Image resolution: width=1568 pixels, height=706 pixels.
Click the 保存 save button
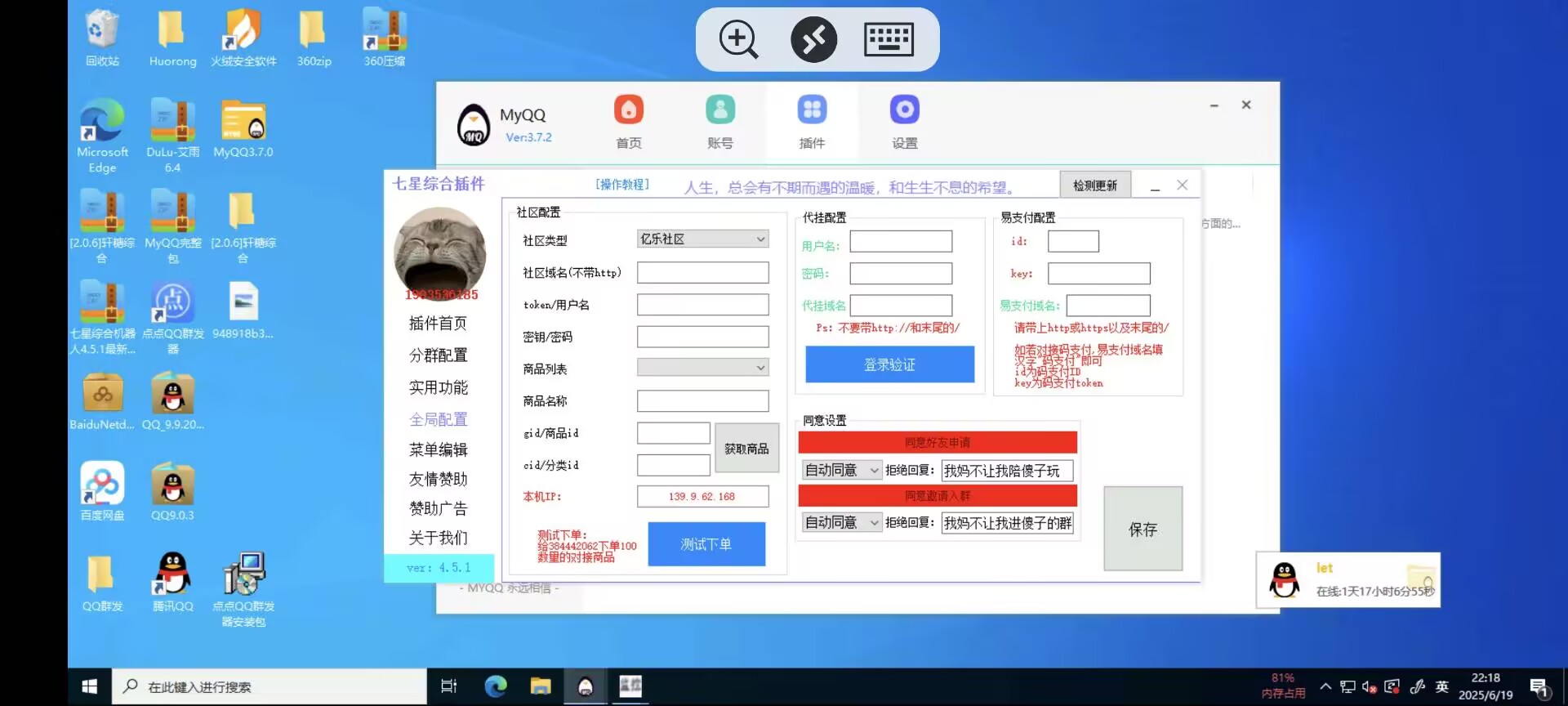pyautogui.click(x=1143, y=529)
